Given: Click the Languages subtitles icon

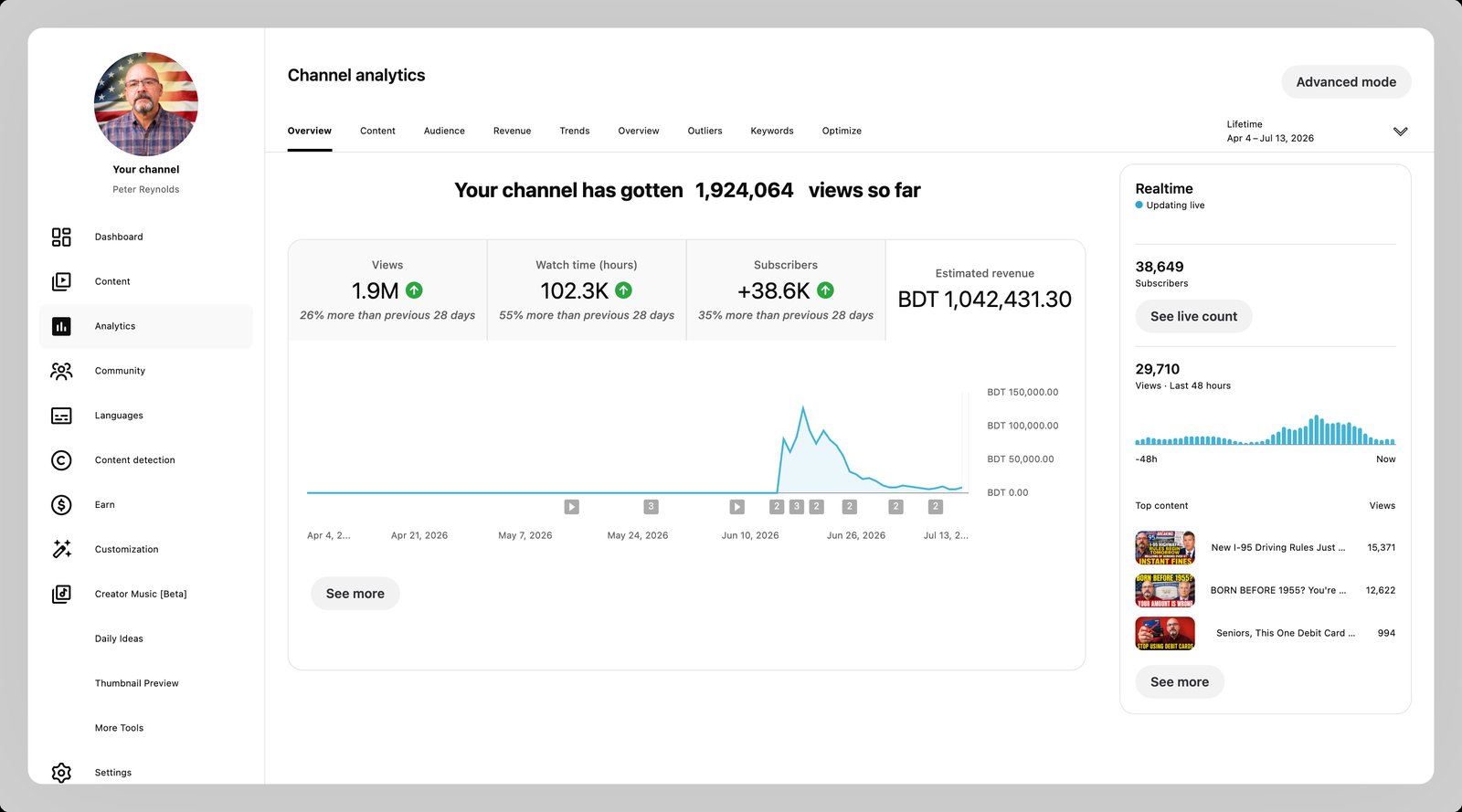Looking at the screenshot, I should point(61,416).
